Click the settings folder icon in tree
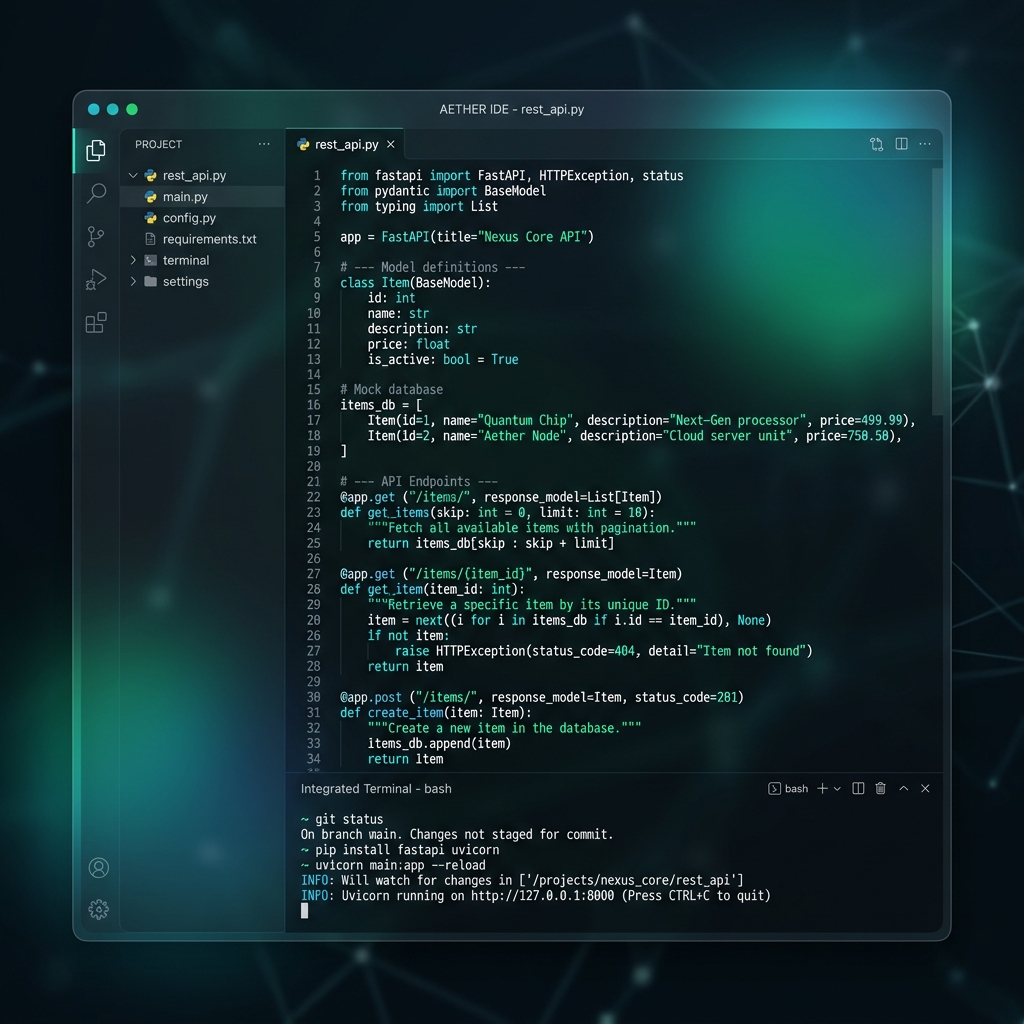Image resolution: width=1024 pixels, height=1024 pixels. pos(151,281)
